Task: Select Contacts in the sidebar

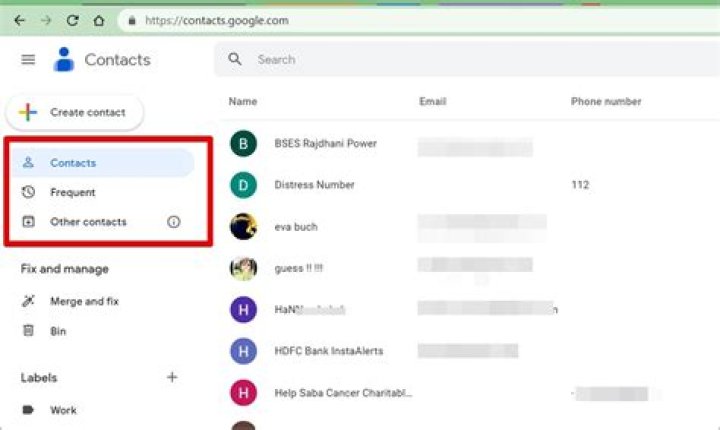Action: pos(103,163)
